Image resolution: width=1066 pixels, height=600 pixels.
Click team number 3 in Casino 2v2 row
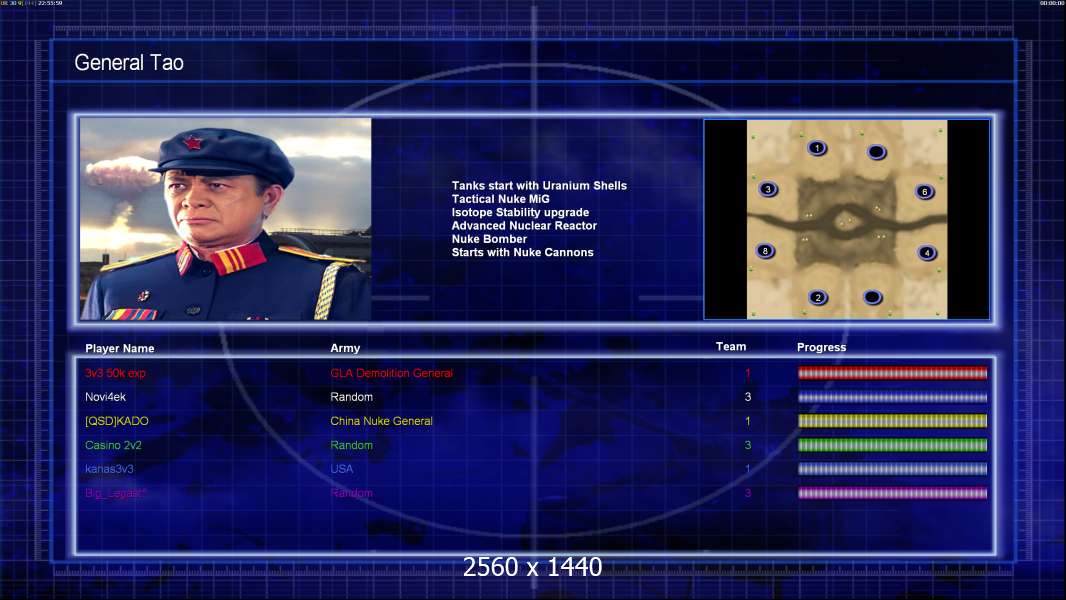coord(748,445)
